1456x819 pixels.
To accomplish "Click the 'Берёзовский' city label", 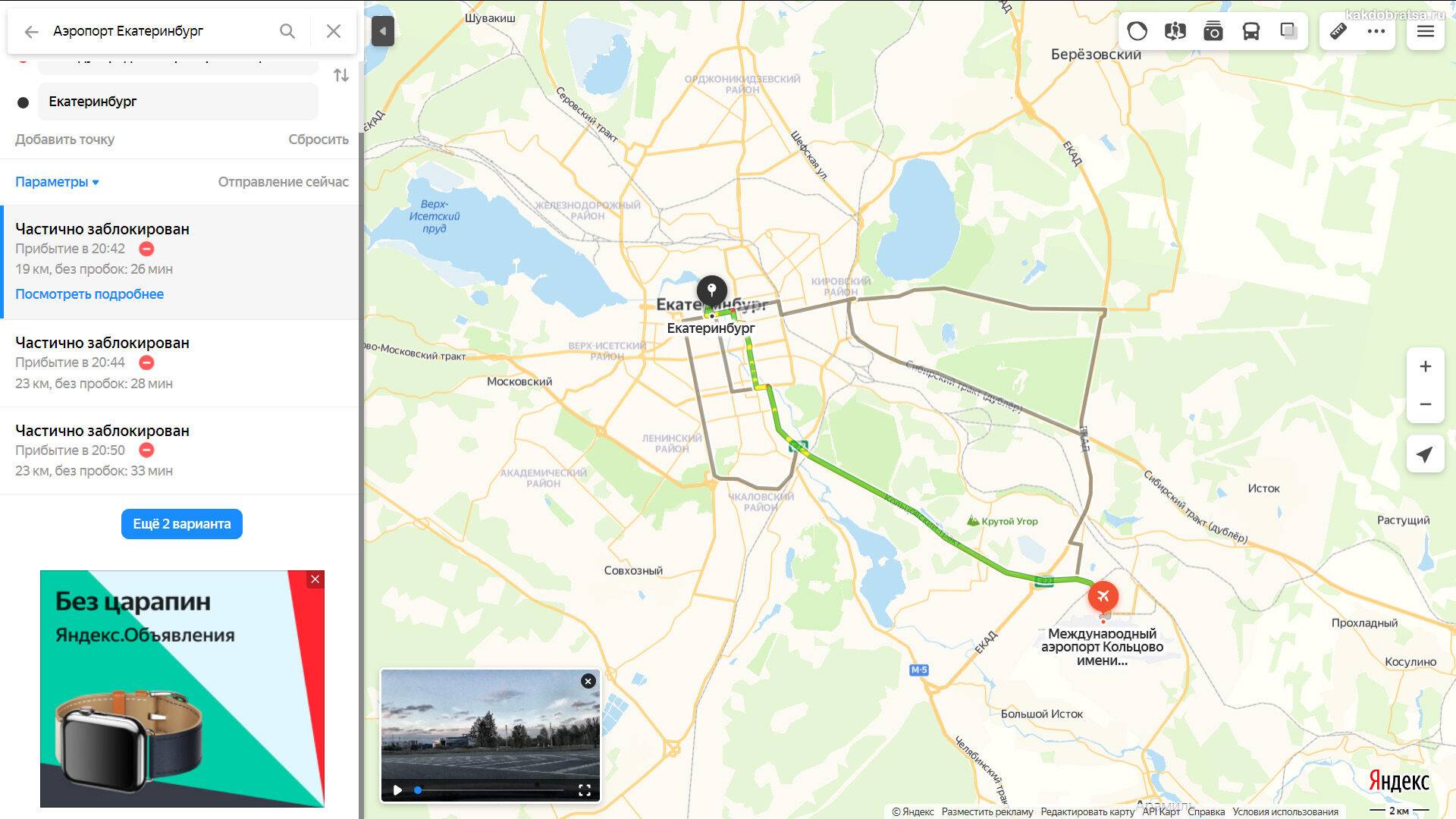I will tap(1096, 55).
